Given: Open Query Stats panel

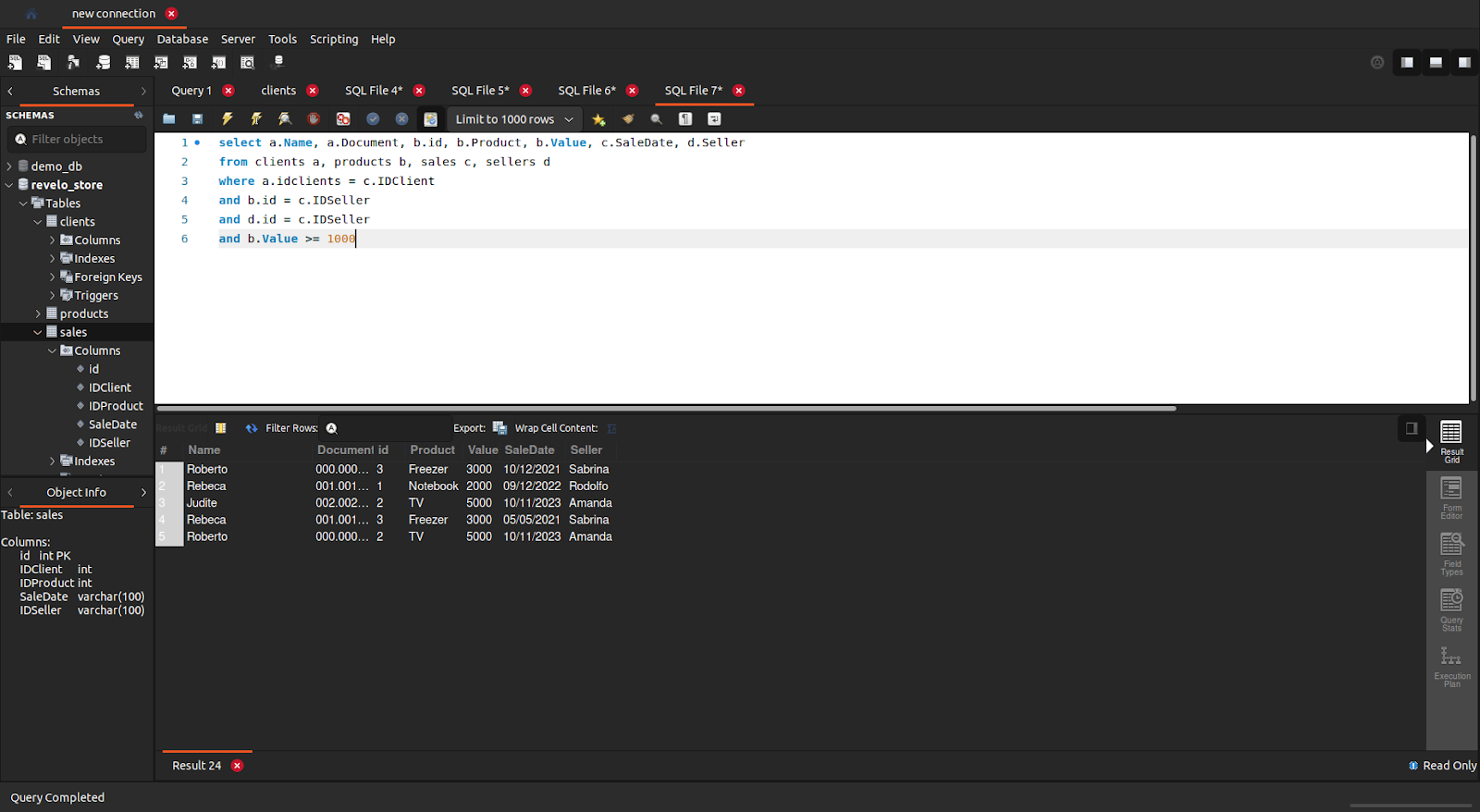Looking at the screenshot, I should 1451,610.
